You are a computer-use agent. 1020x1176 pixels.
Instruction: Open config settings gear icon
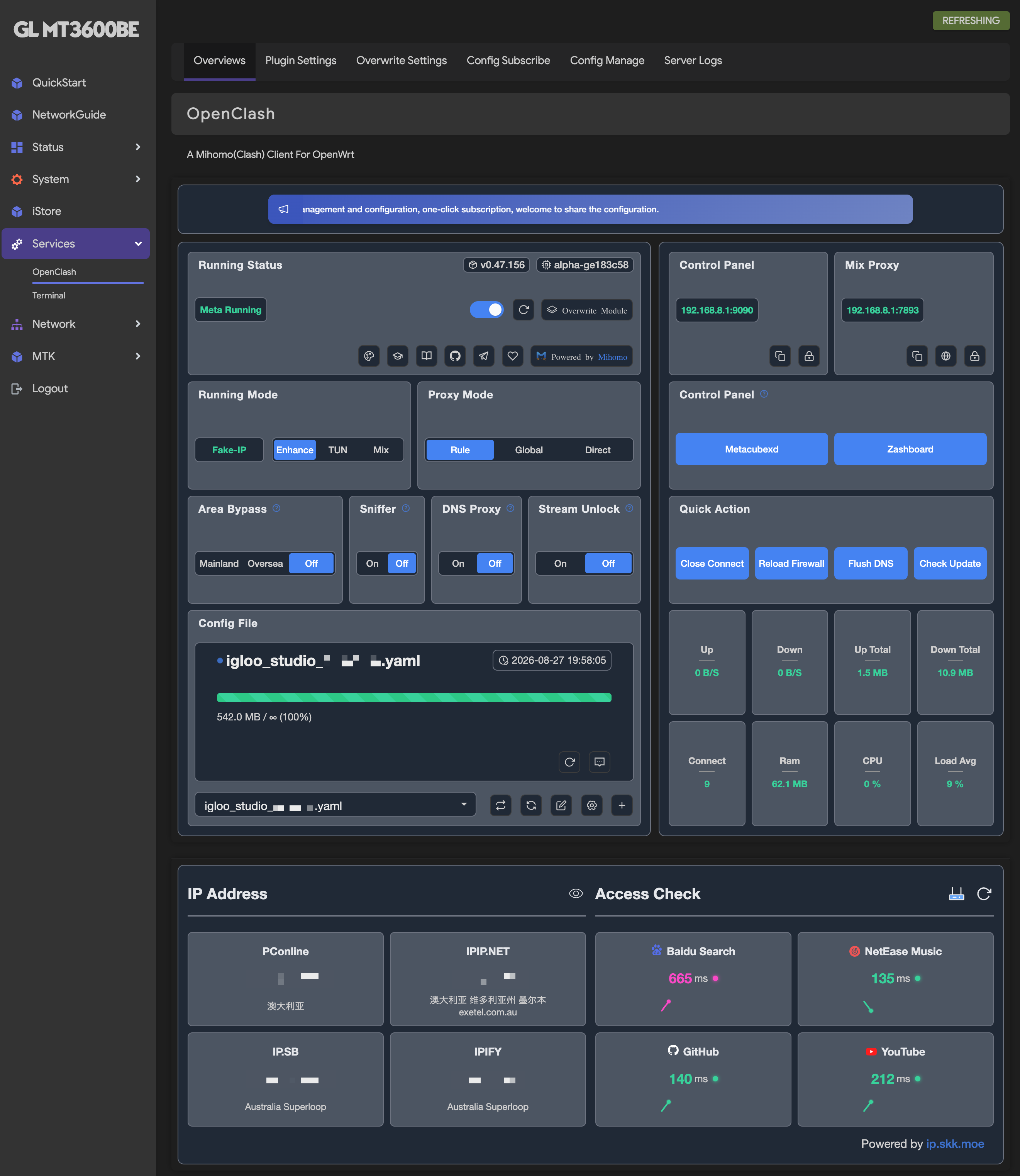[x=592, y=805]
